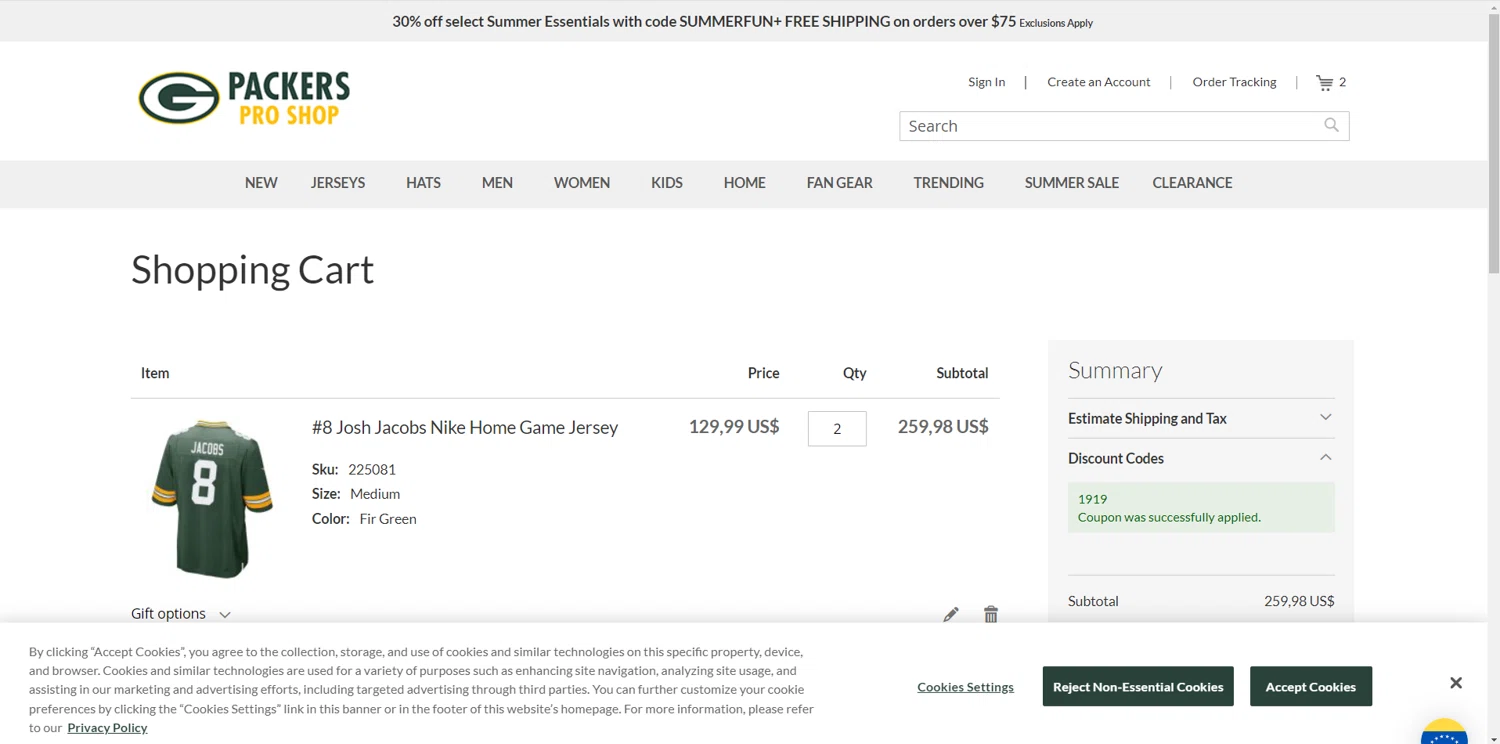Expand the Gift options chevron
The width and height of the screenshot is (1500, 744).
[225, 615]
